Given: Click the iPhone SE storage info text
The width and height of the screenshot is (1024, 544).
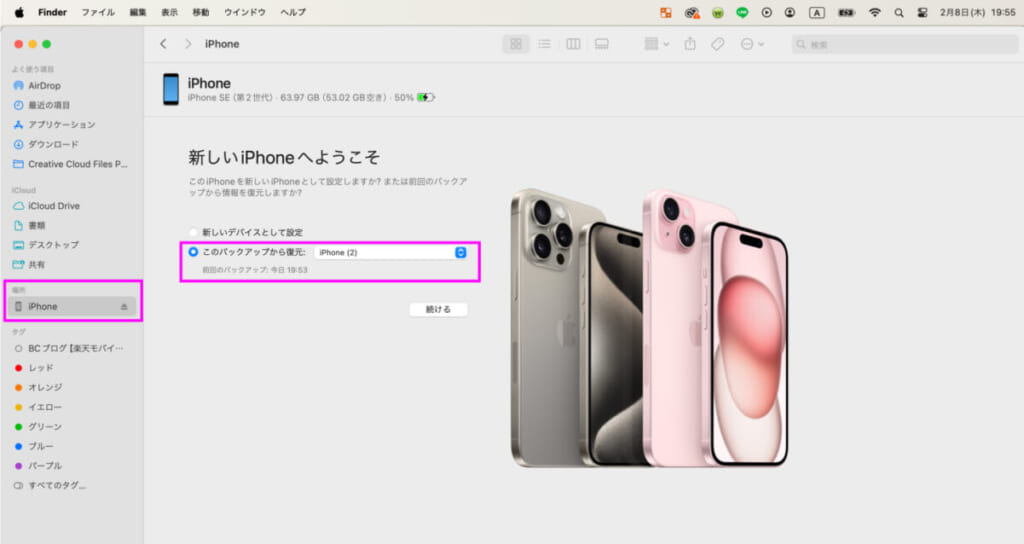Looking at the screenshot, I should pyautogui.click(x=300, y=97).
